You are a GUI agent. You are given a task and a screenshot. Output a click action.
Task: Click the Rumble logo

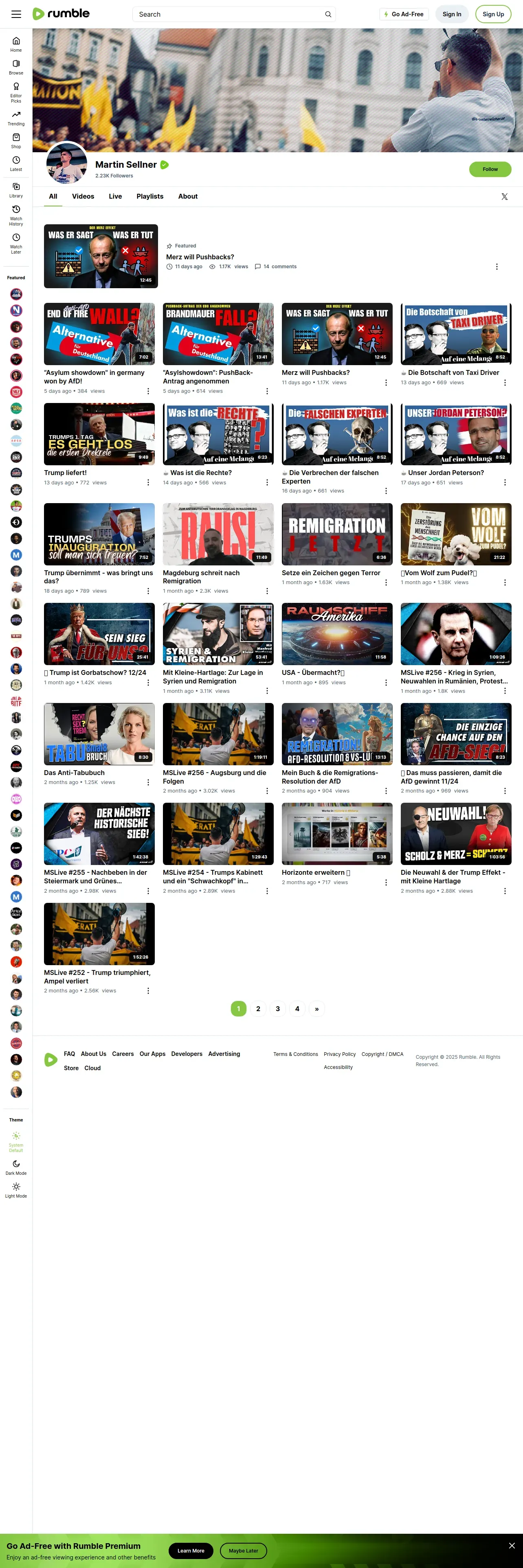[61, 13]
